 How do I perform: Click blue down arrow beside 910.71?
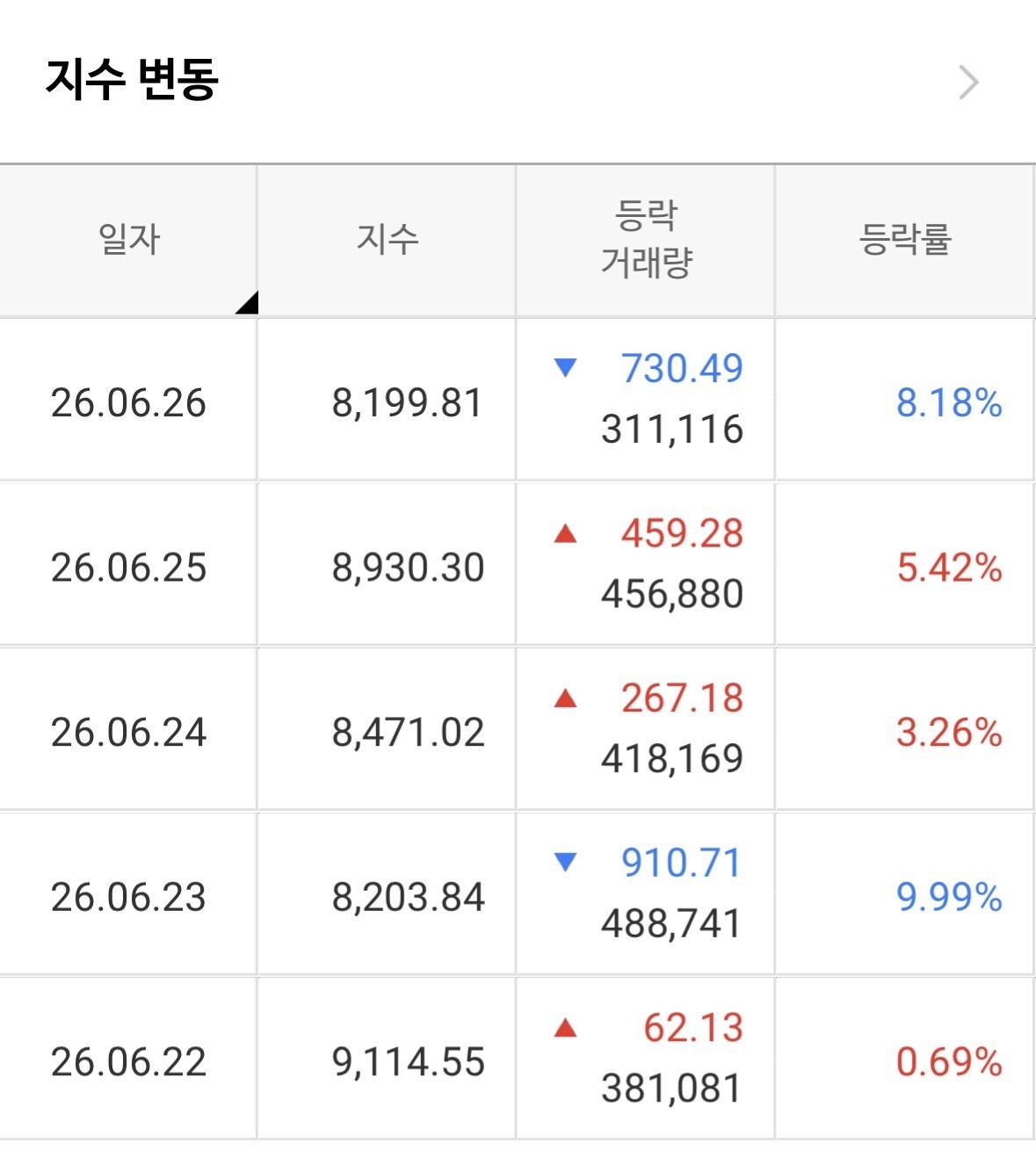click(566, 862)
